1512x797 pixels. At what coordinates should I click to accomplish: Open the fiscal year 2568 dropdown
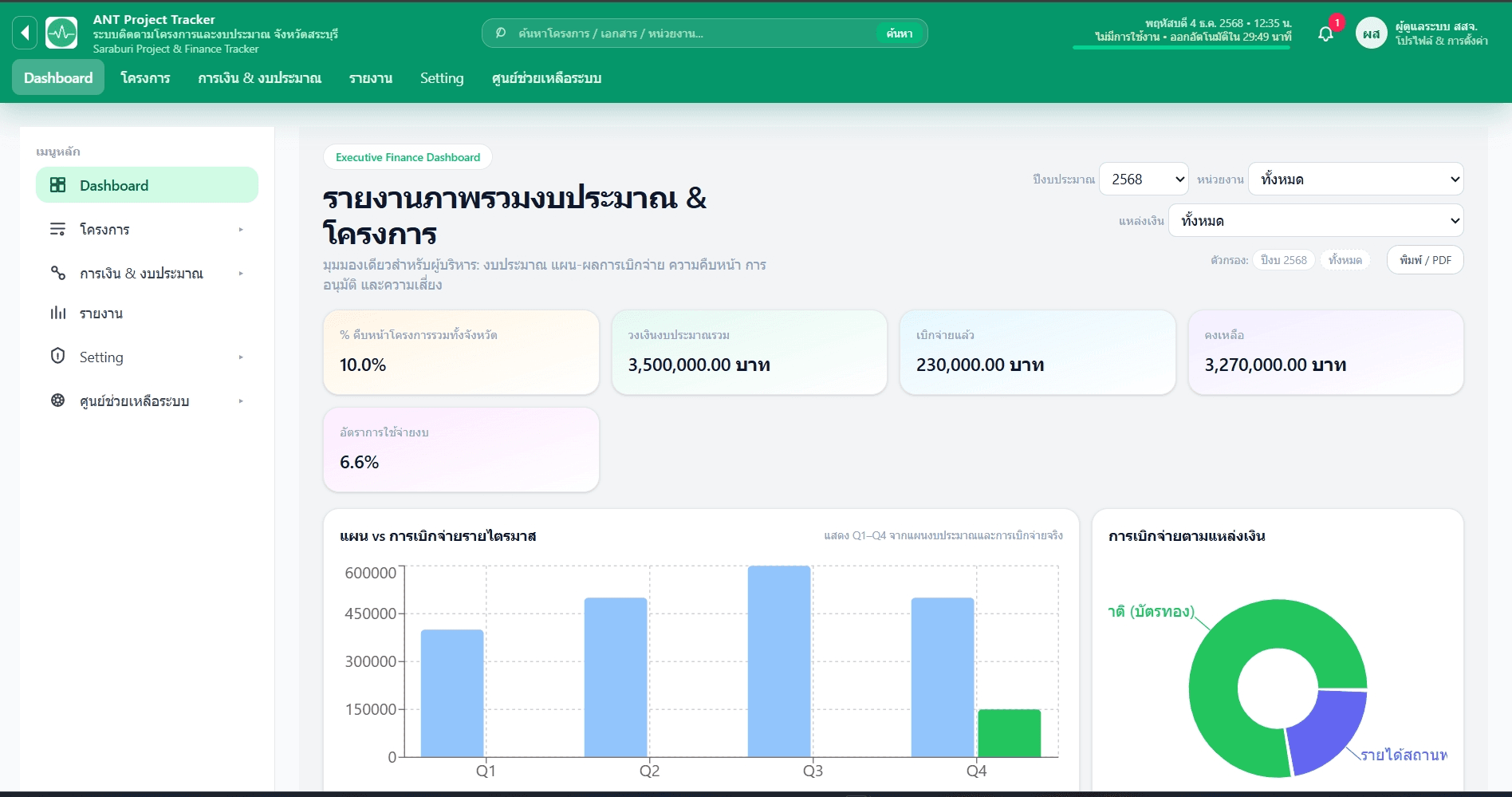(1143, 179)
